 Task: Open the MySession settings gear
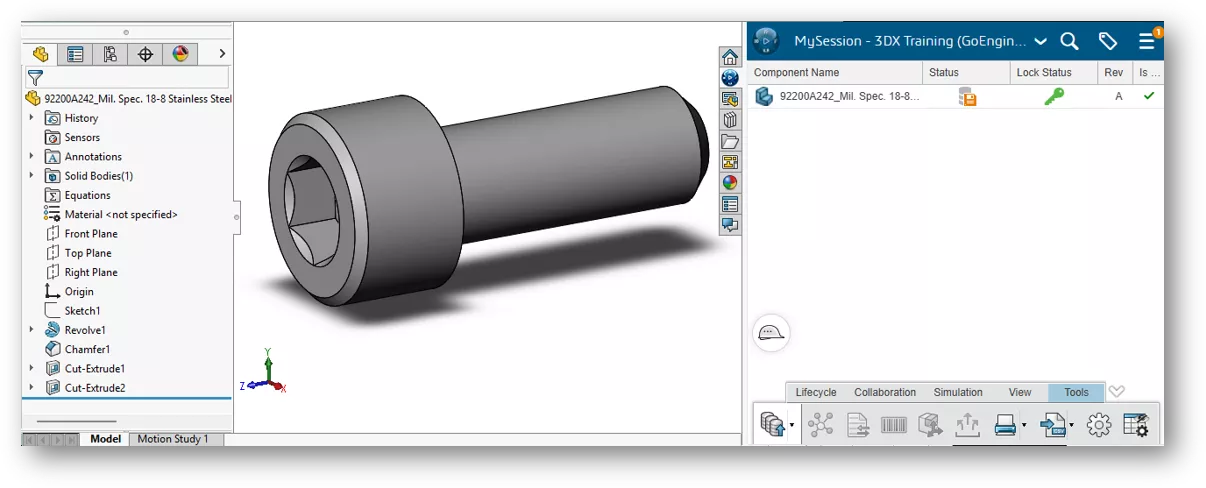(x=1099, y=425)
